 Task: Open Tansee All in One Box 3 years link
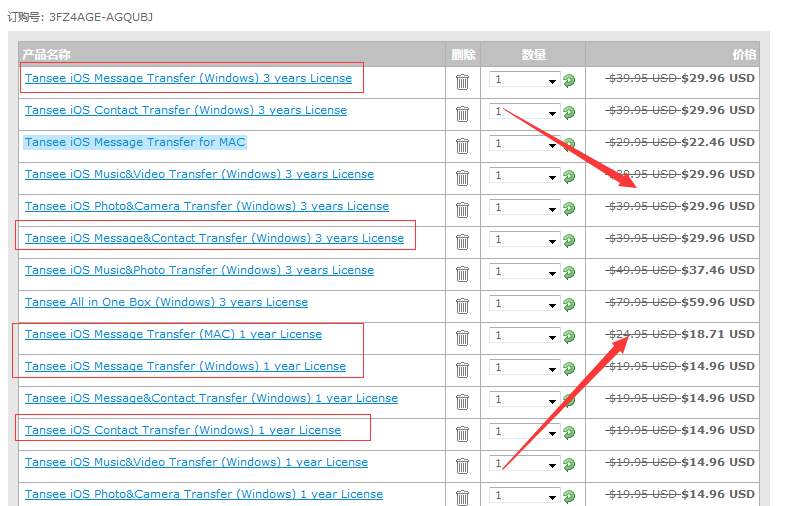(166, 302)
